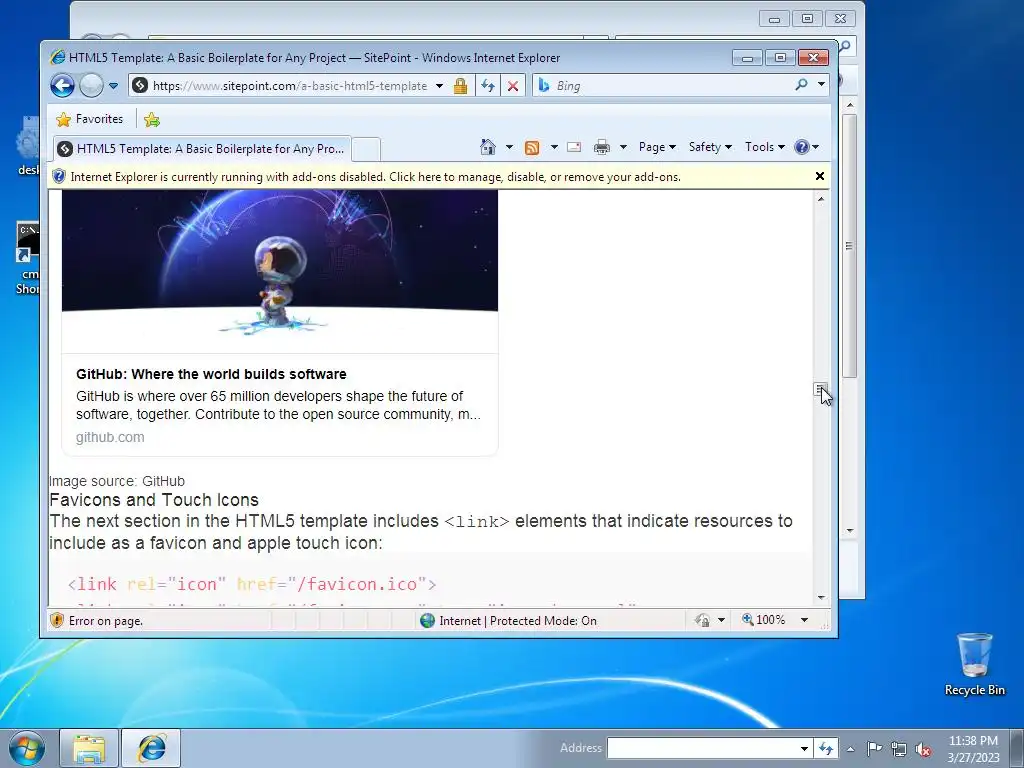This screenshot has height=768, width=1024.
Task: Click the 100% zoom level button
Action: point(764,620)
